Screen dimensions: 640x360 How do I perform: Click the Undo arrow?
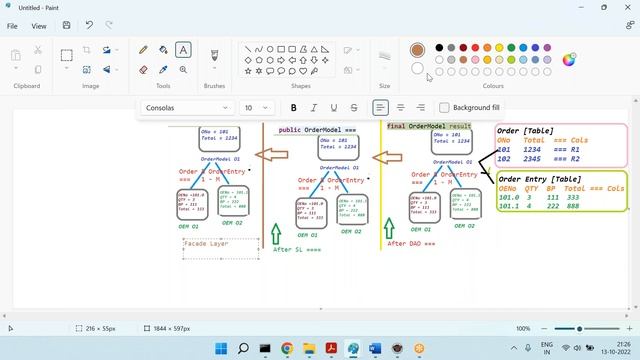pyautogui.click(x=89, y=25)
